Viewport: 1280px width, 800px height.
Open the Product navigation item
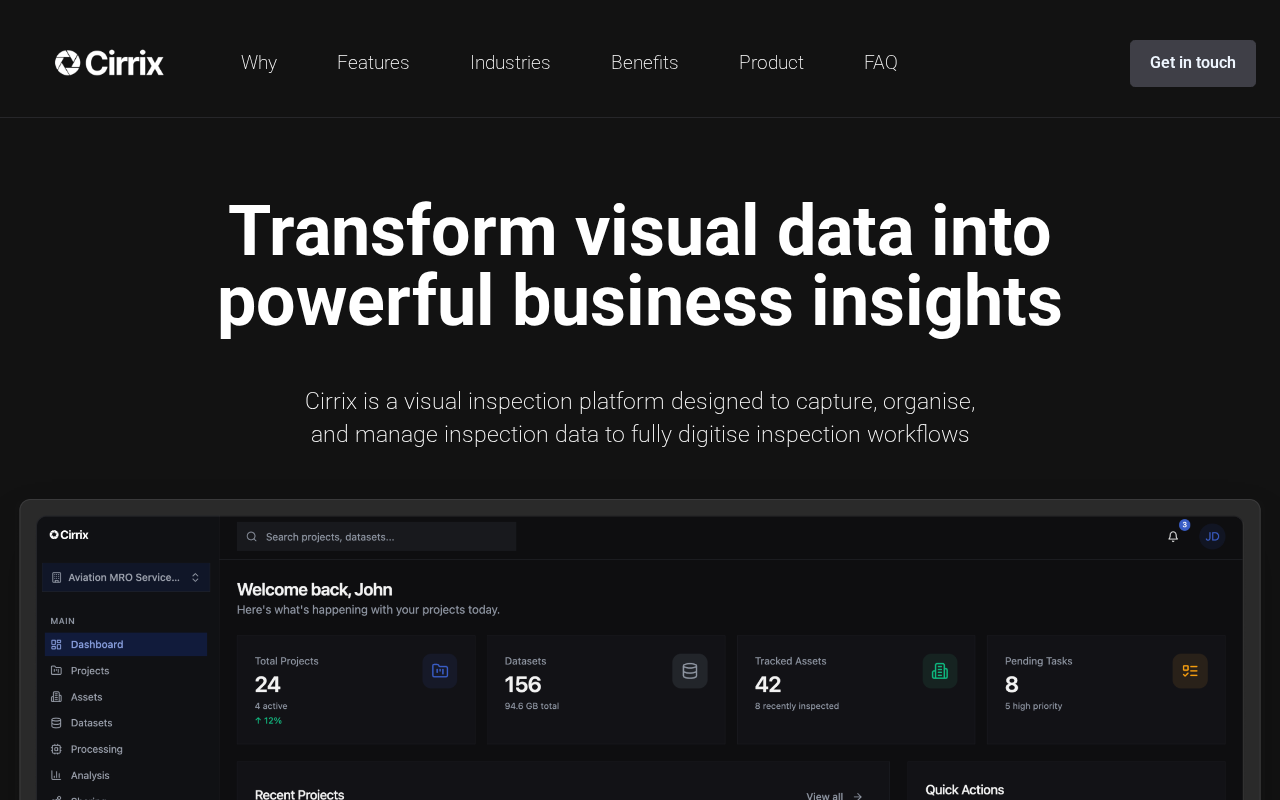click(771, 63)
